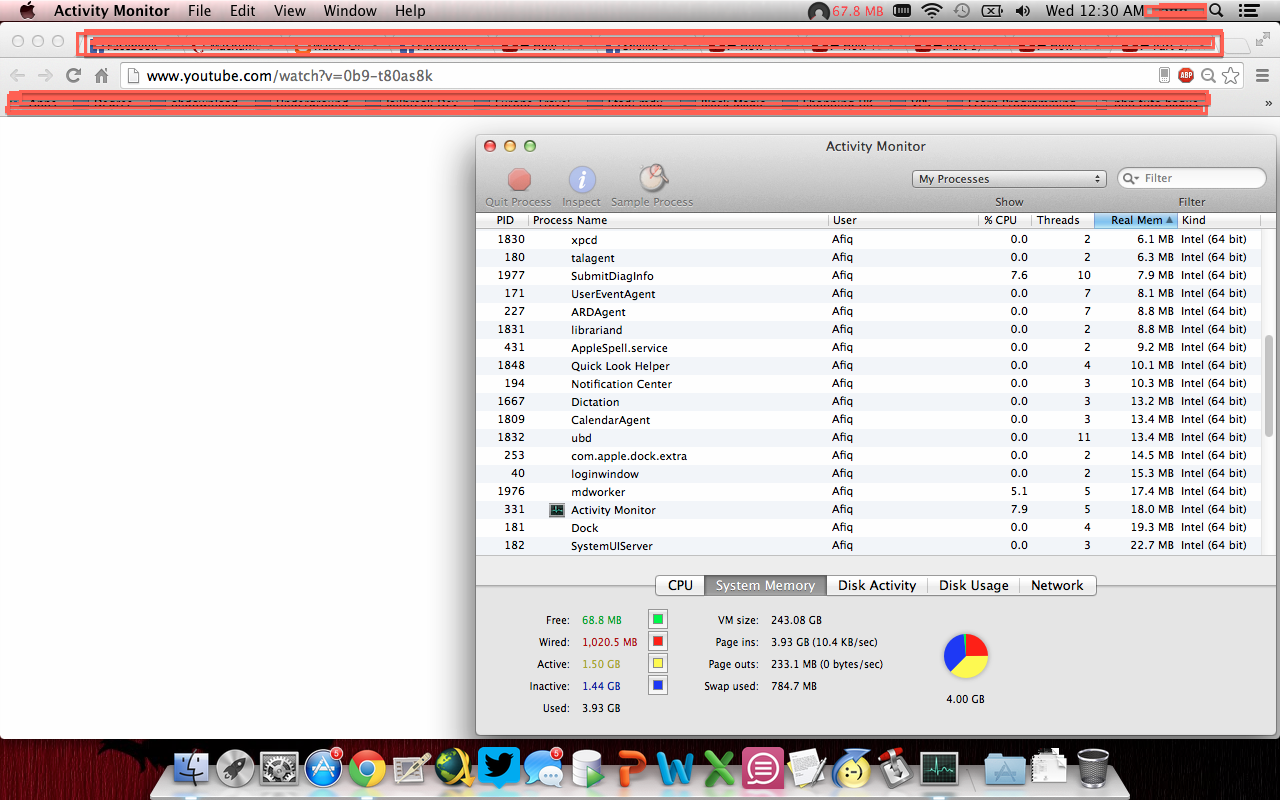Open TextEdit paper-and-pen Dock icon
Image resolution: width=1280 pixels, height=800 pixels.
pyautogui.click(x=807, y=768)
